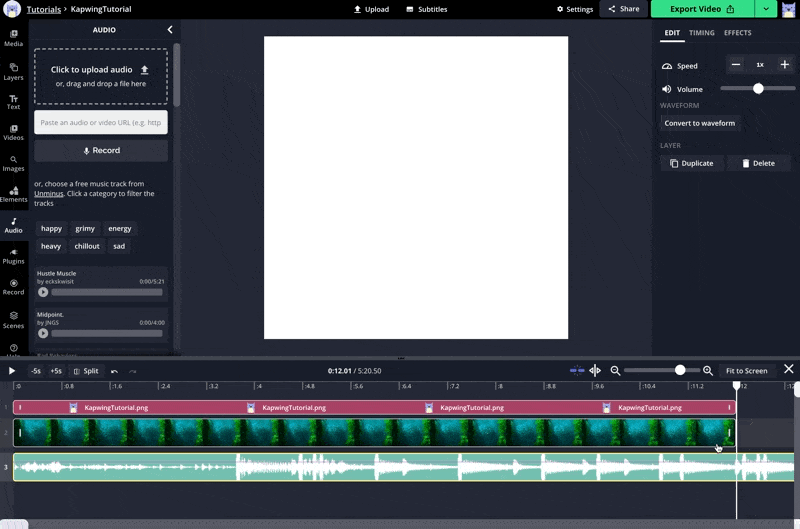Open the Elements panel
The height and width of the screenshot is (529, 800).
(13, 194)
